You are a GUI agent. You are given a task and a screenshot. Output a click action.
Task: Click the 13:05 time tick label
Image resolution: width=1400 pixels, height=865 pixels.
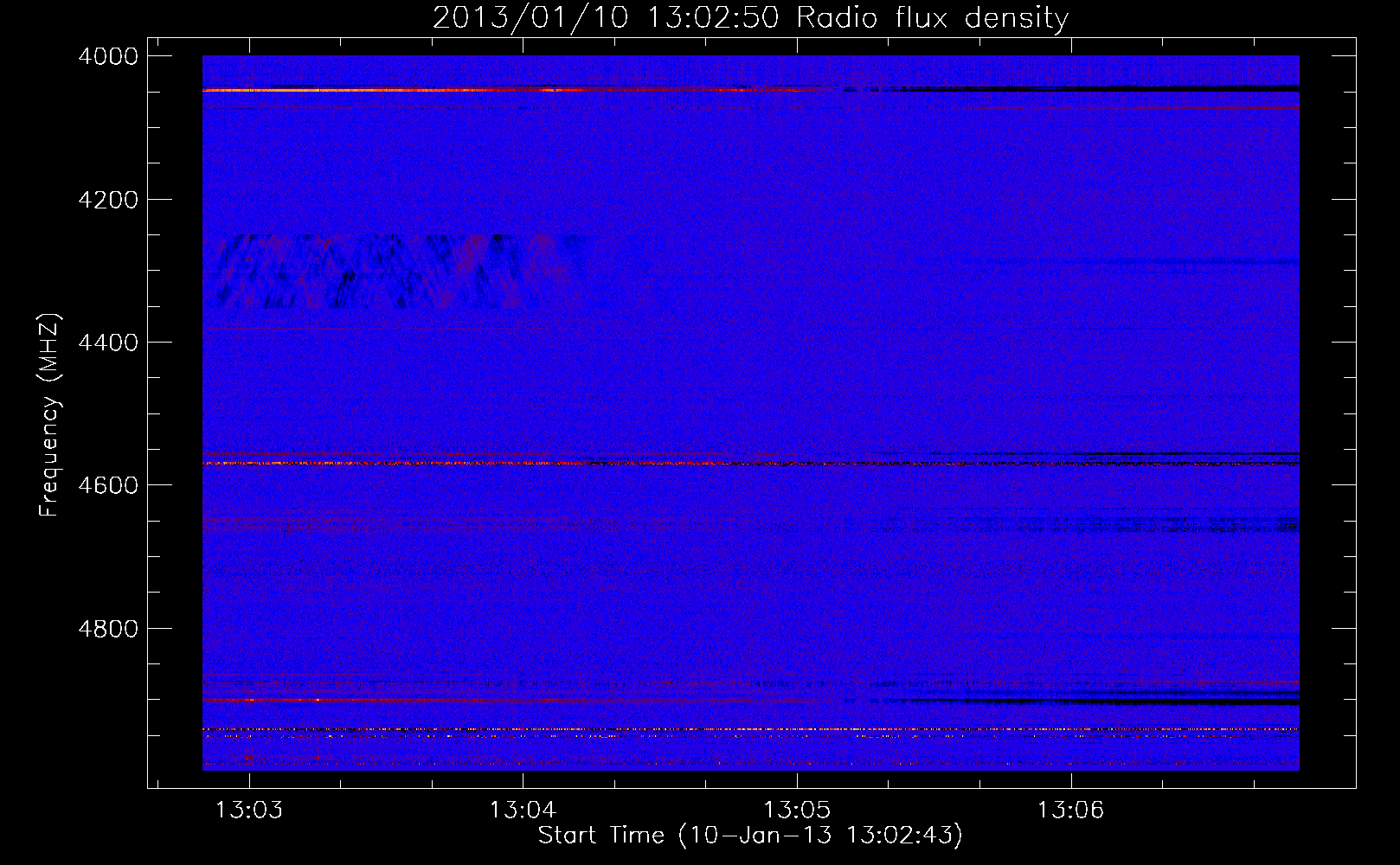(x=797, y=810)
